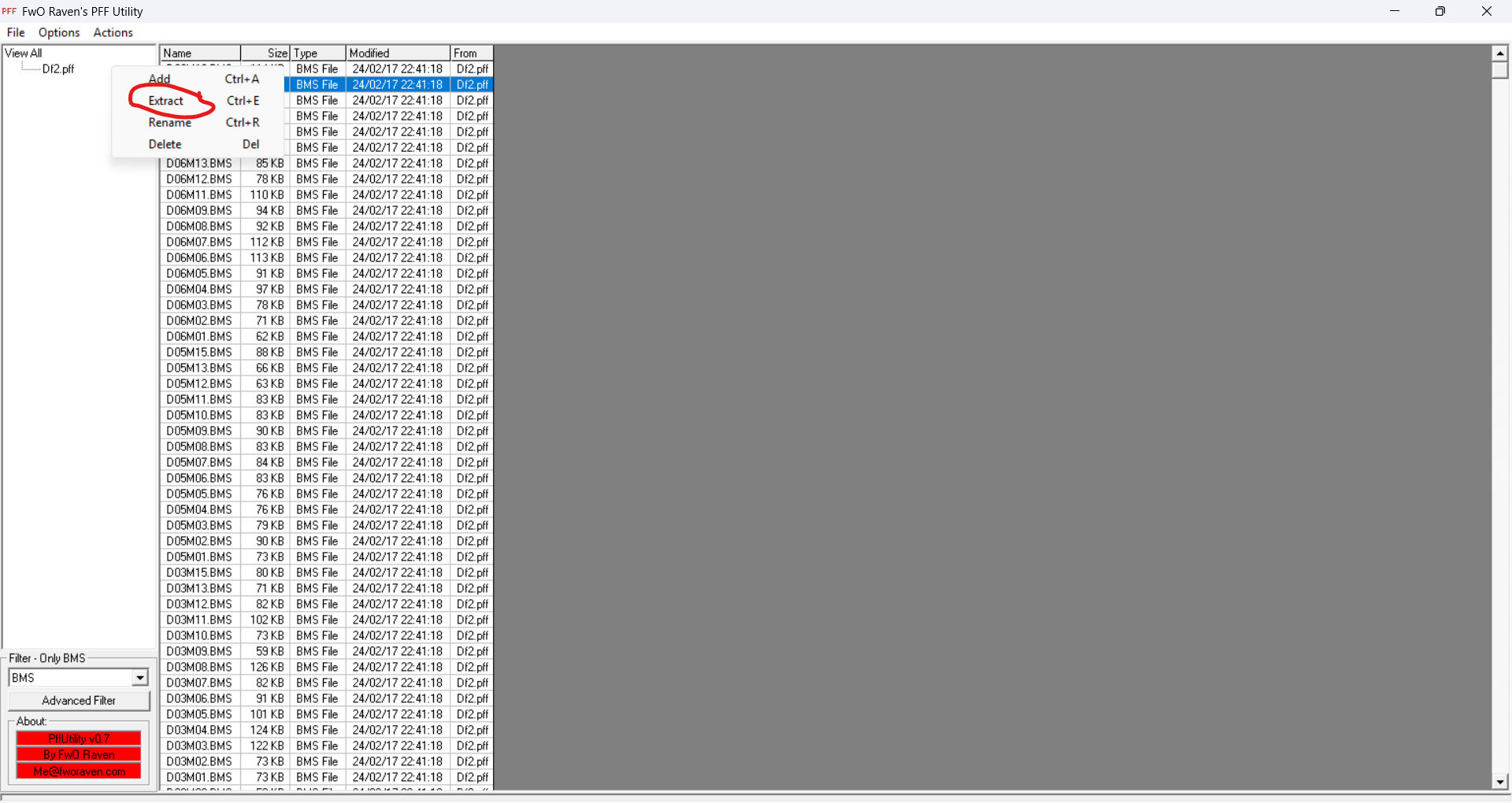
Task: Select the D03M11.BMS file
Action: (x=199, y=620)
